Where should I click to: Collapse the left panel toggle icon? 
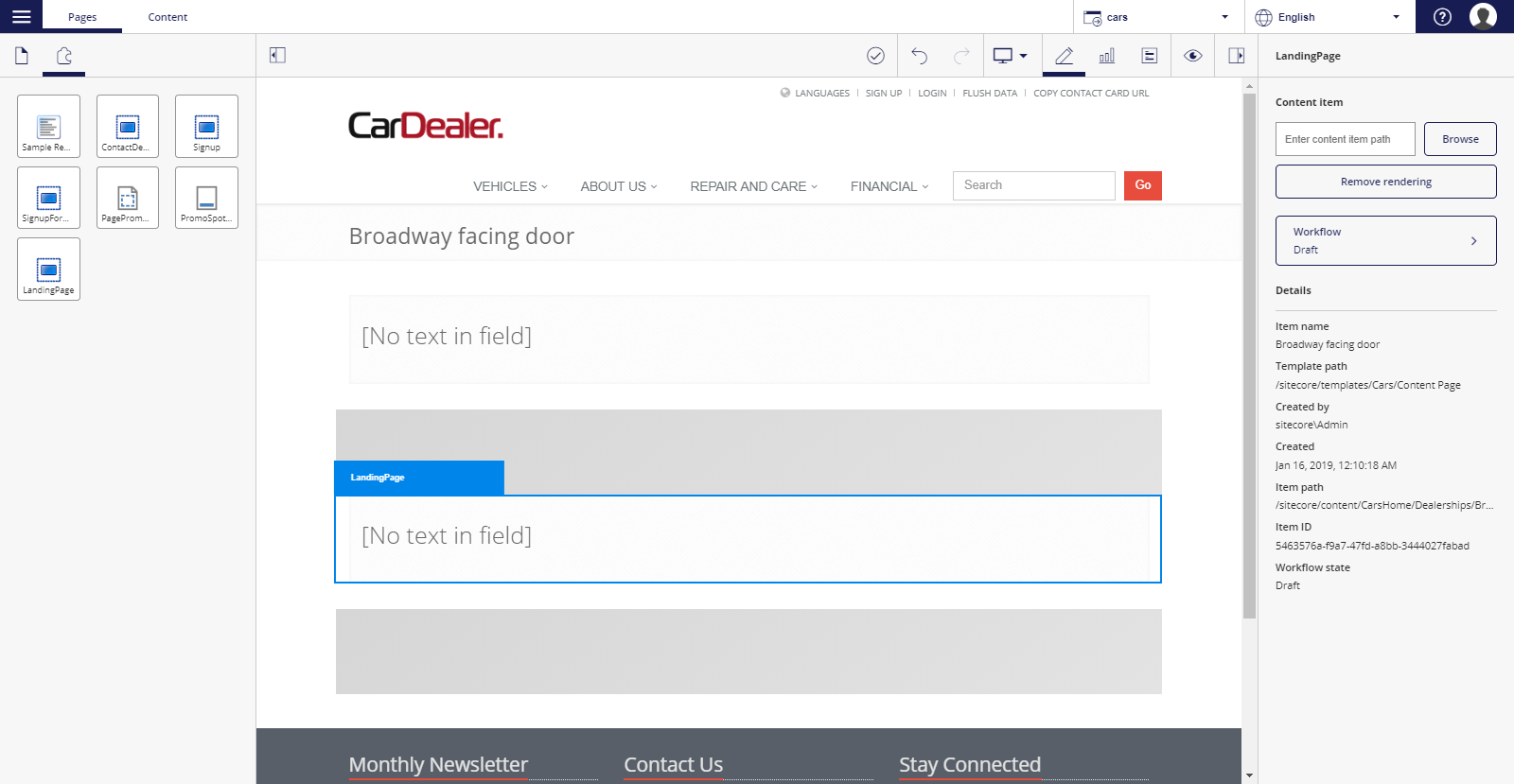[x=277, y=56]
